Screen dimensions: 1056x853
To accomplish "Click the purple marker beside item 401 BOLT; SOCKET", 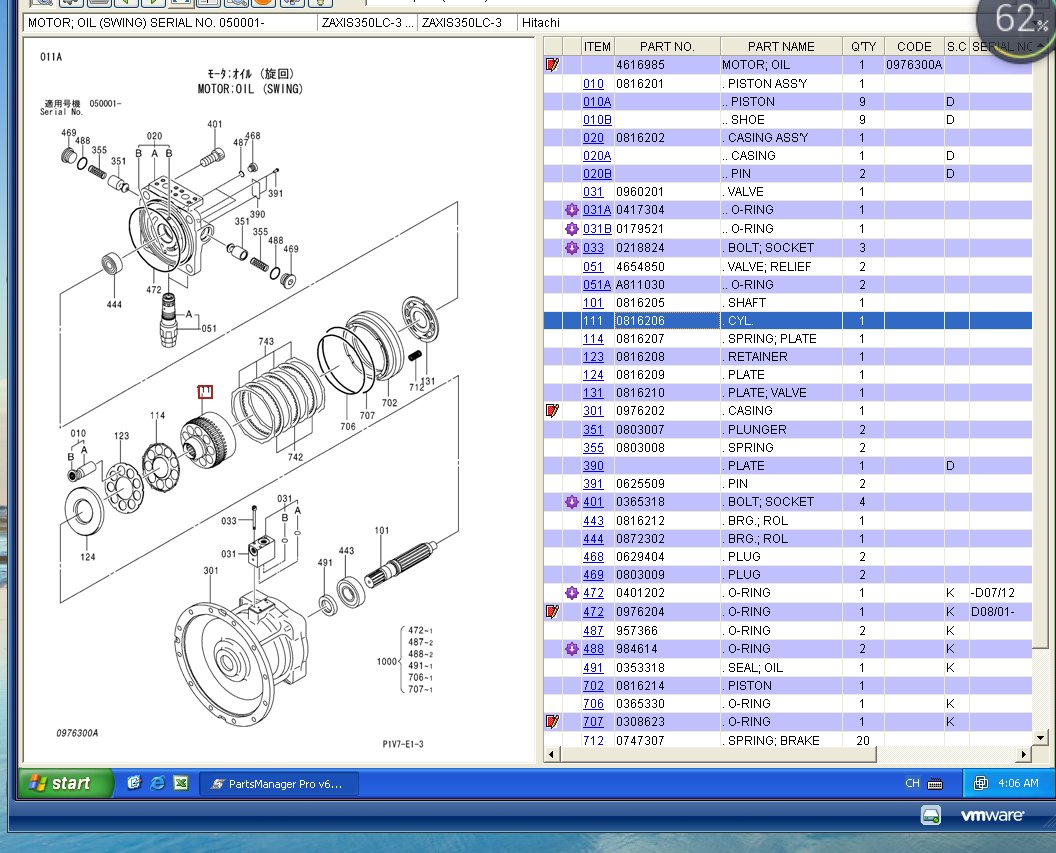I will (571, 502).
